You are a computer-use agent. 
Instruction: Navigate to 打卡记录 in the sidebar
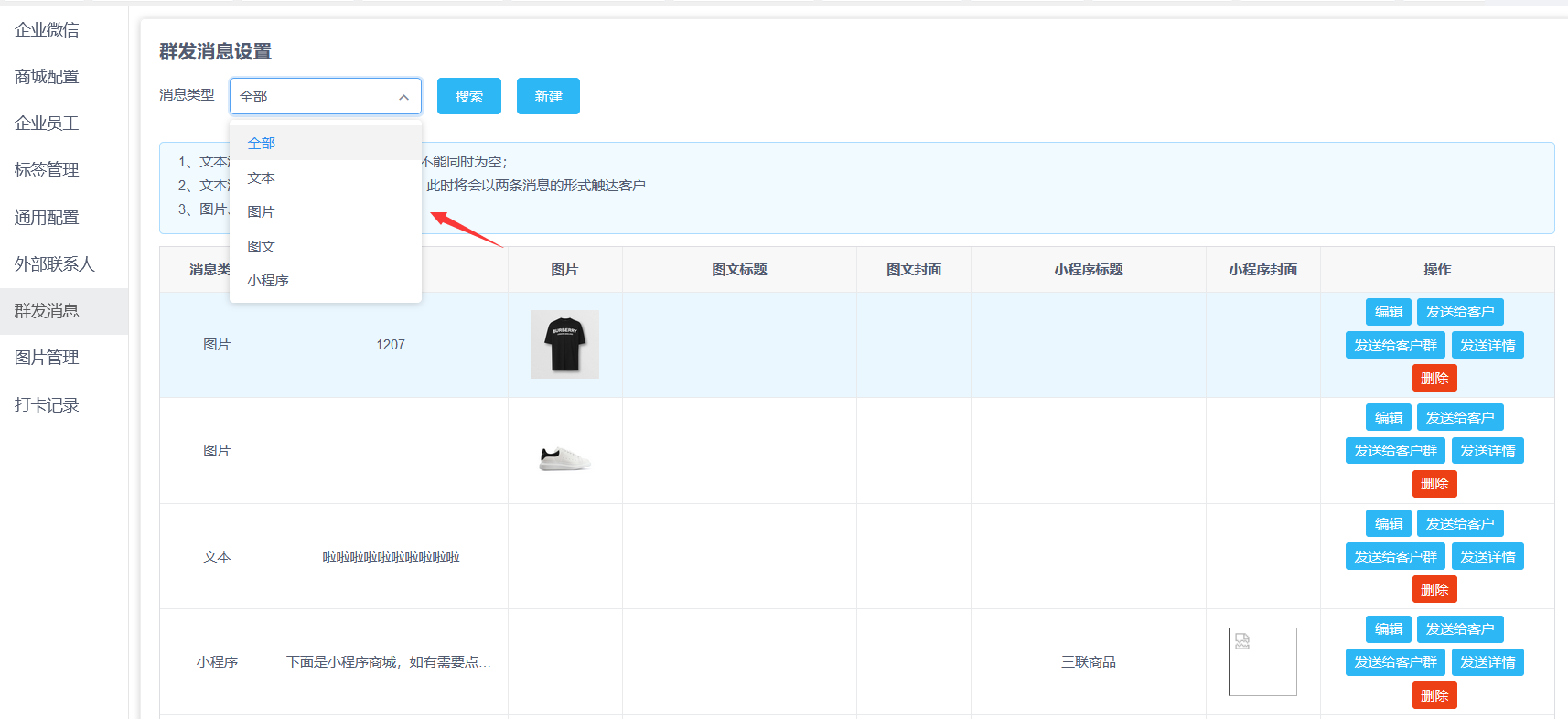(47, 404)
